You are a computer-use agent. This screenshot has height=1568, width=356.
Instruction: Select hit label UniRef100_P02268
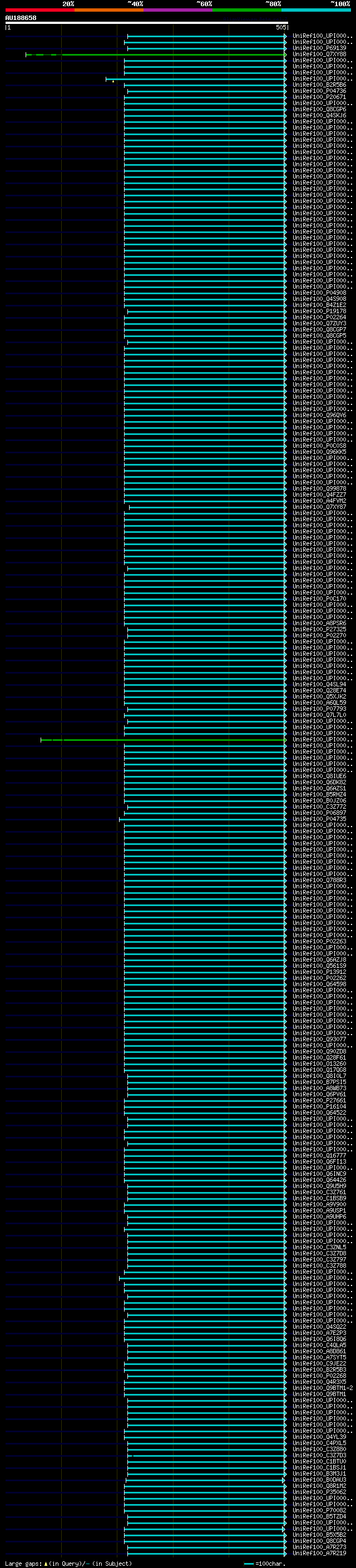coord(319,1375)
